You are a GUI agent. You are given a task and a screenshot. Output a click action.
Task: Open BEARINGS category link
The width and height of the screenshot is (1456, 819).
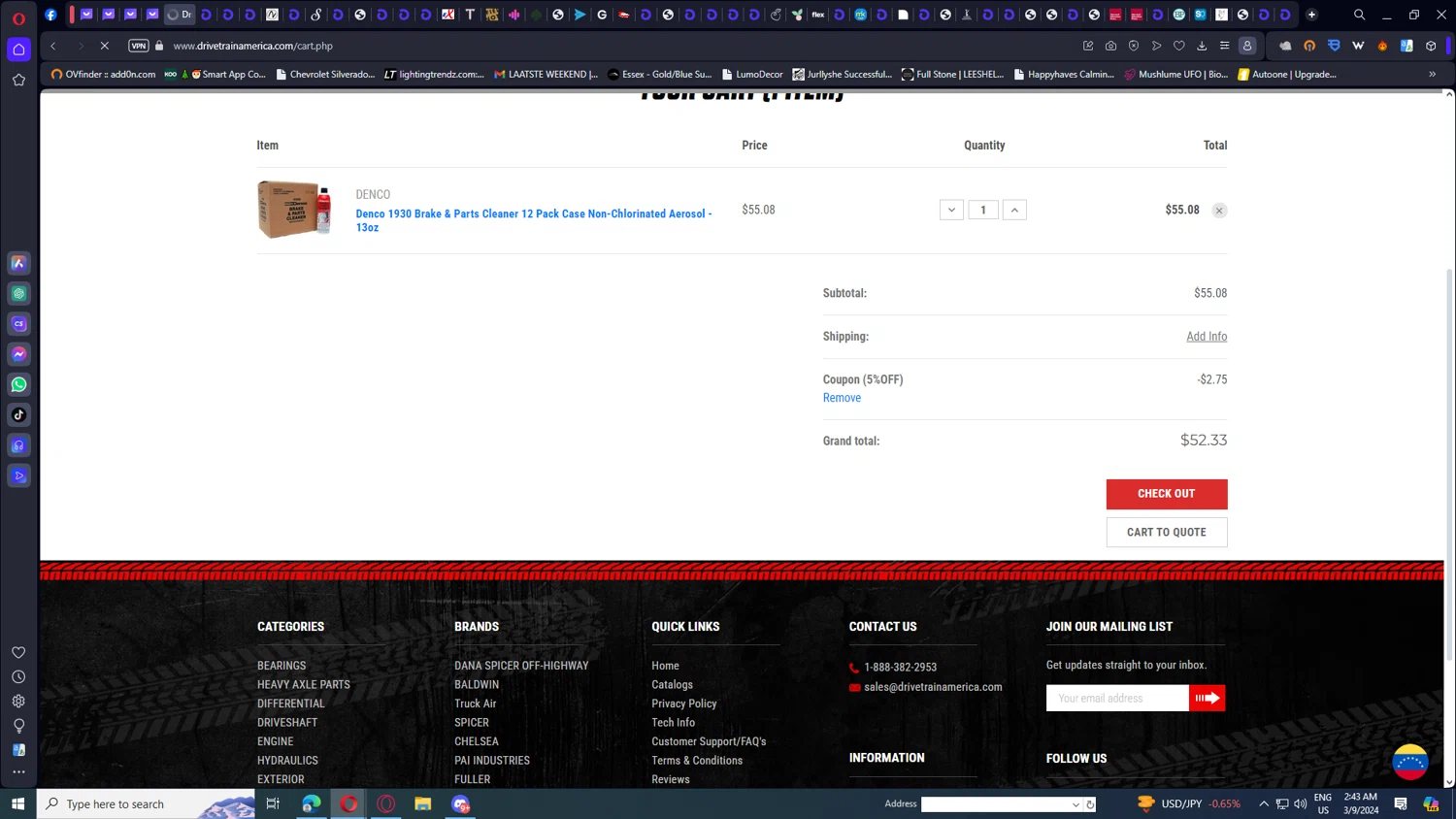pos(281,666)
